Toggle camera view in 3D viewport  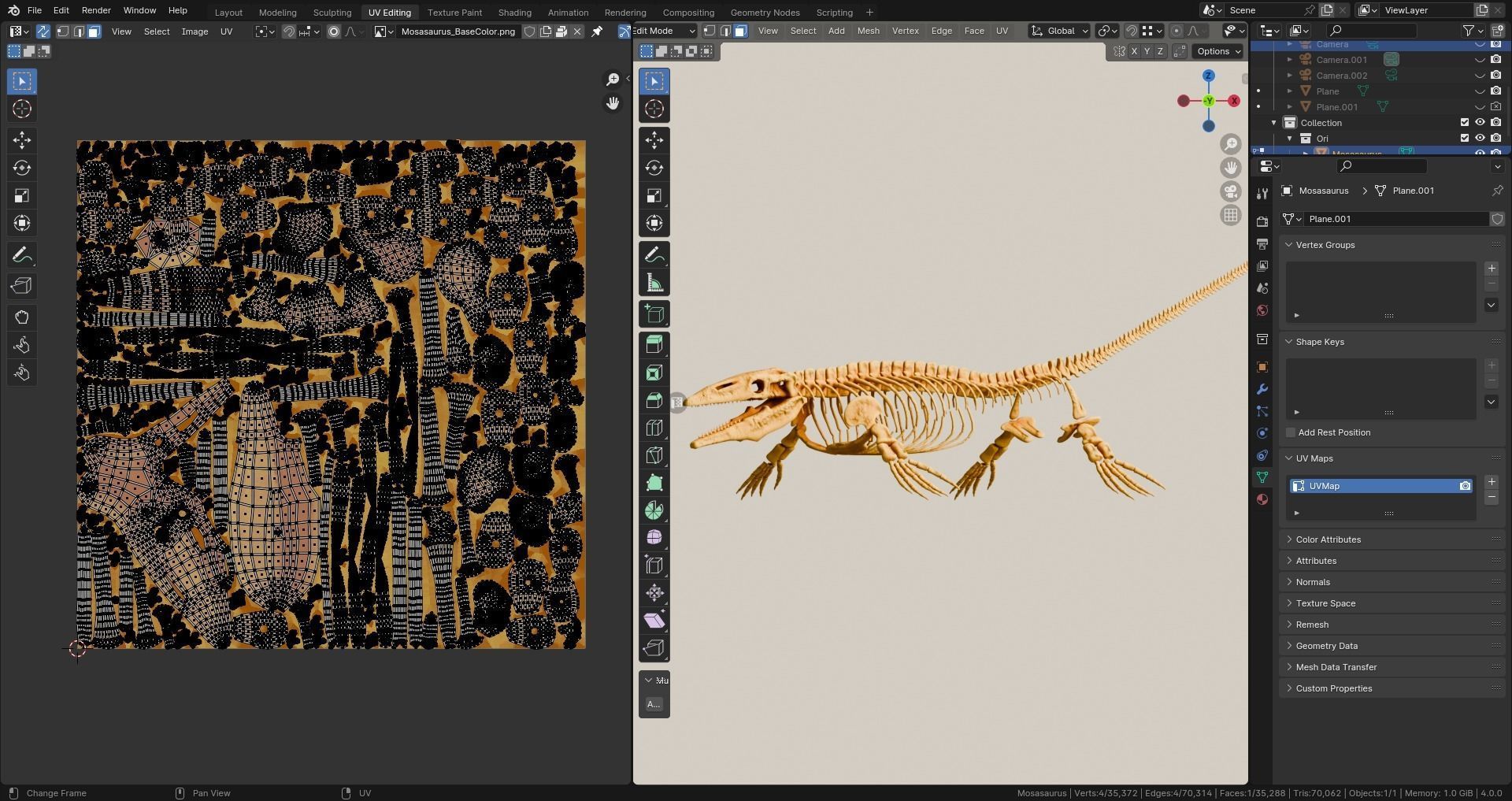point(1230,191)
